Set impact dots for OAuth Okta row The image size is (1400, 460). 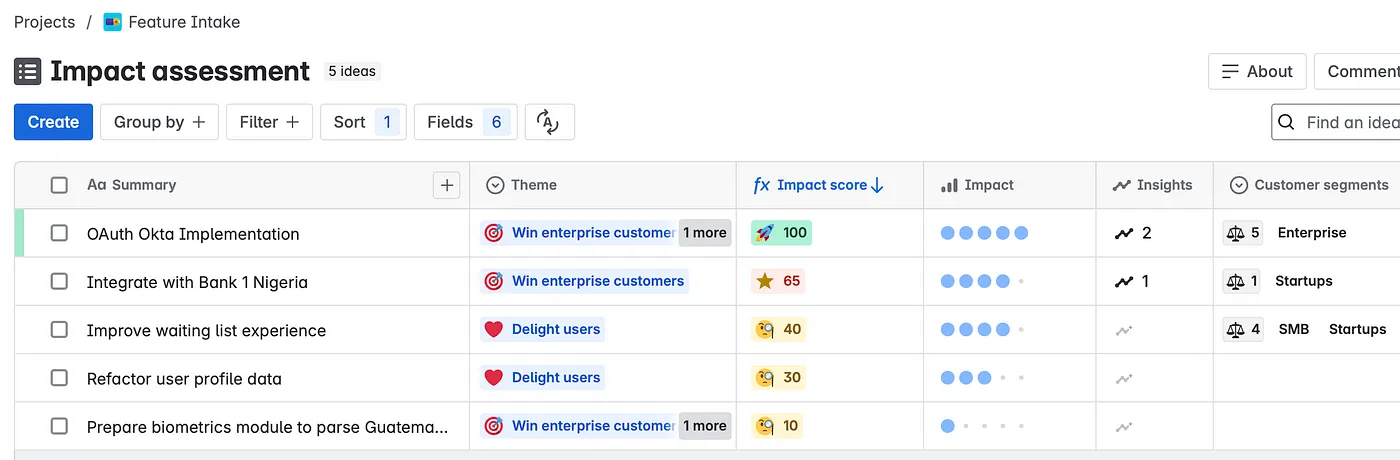point(984,233)
